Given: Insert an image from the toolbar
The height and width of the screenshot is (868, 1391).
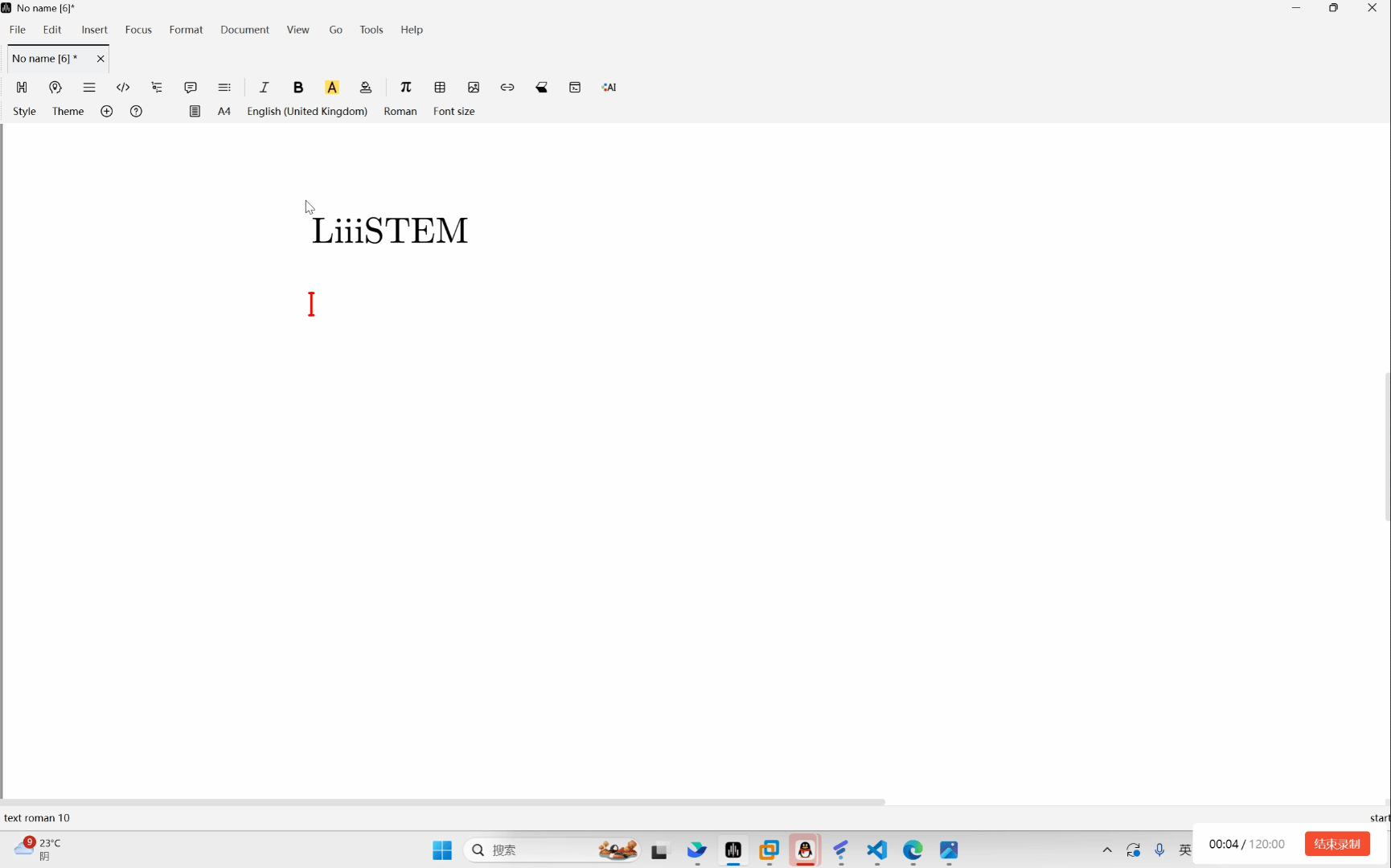Looking at the screenshot, I should [x=474, y=87].
